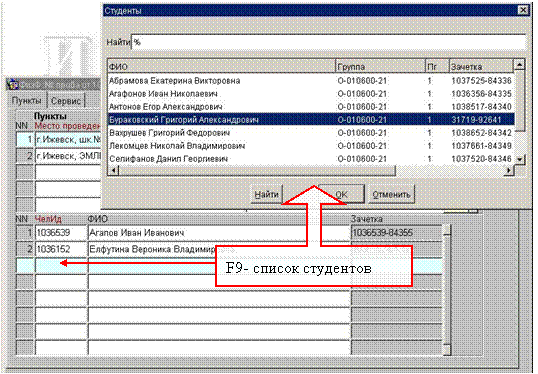Click the Зачетка column header in dialog

click(481, 67)
